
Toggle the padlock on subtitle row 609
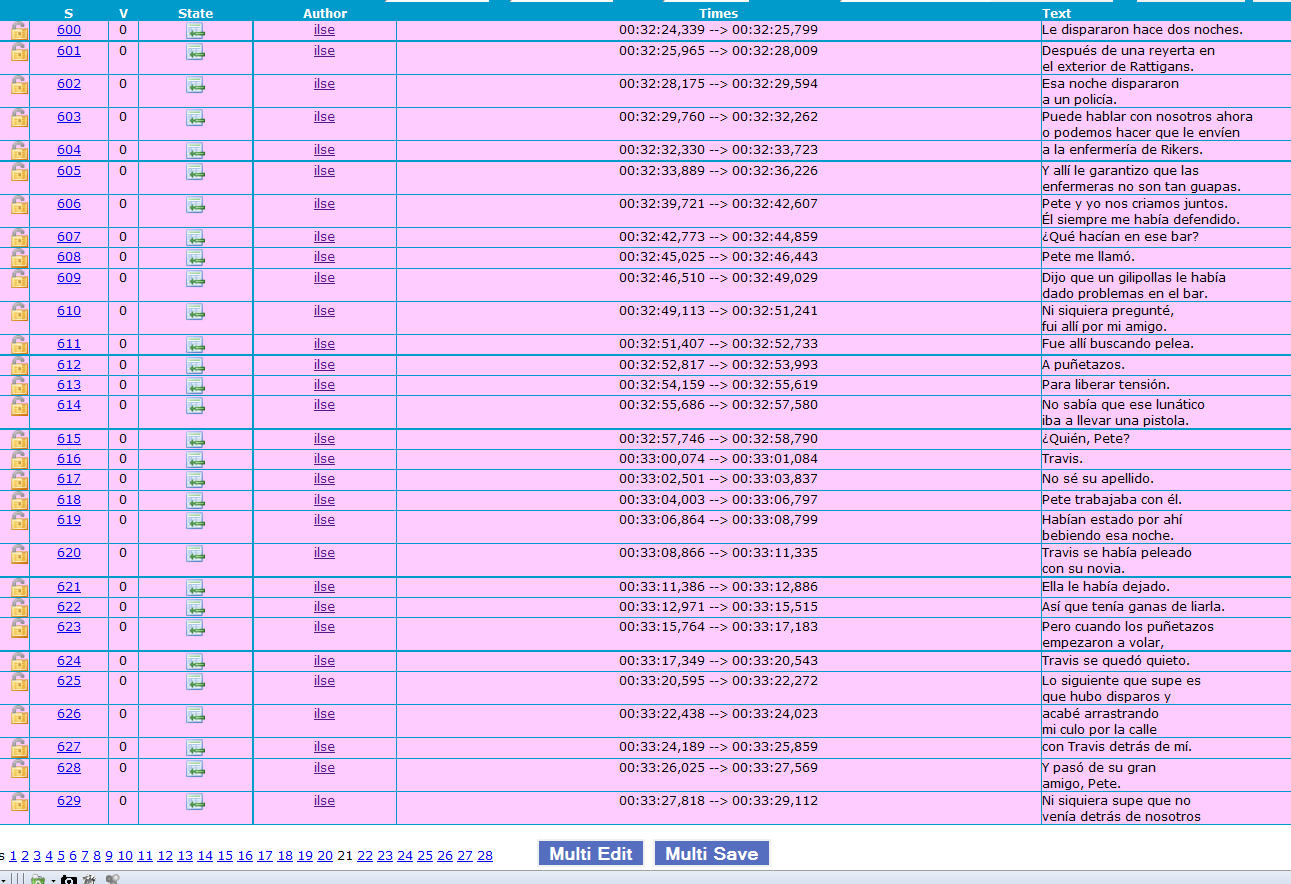[19, 279]
